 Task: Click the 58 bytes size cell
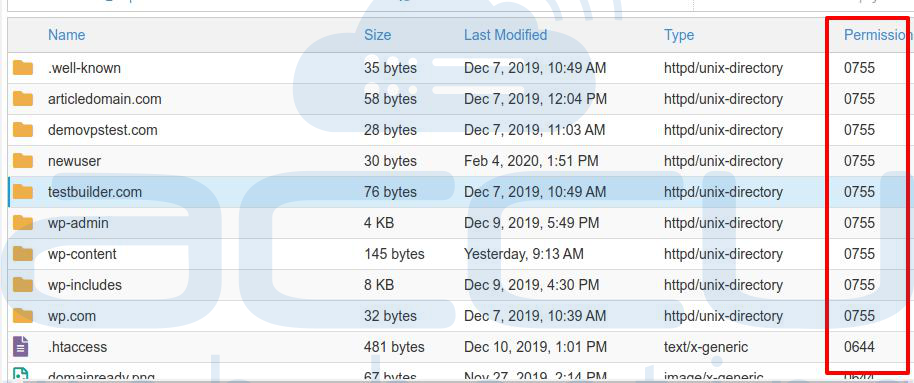[391, 99]
